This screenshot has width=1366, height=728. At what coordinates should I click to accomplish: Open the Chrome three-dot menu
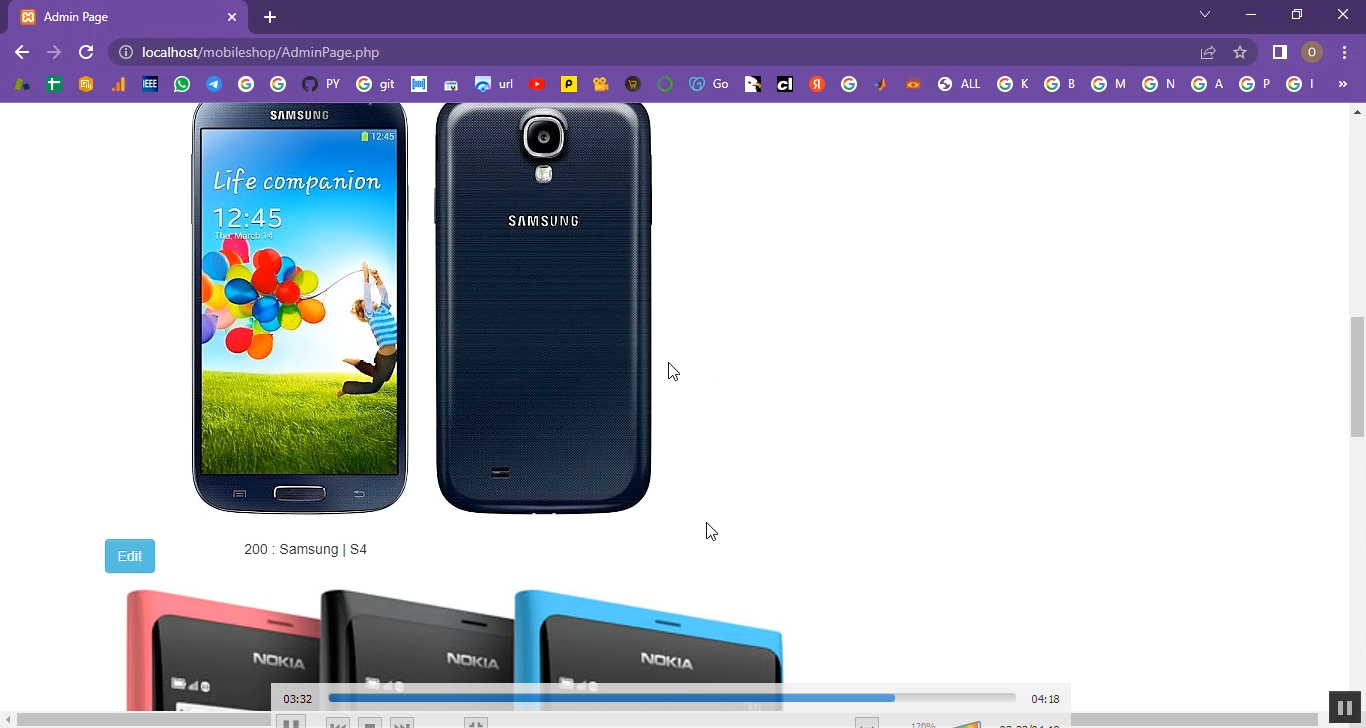click(1344, 52)
